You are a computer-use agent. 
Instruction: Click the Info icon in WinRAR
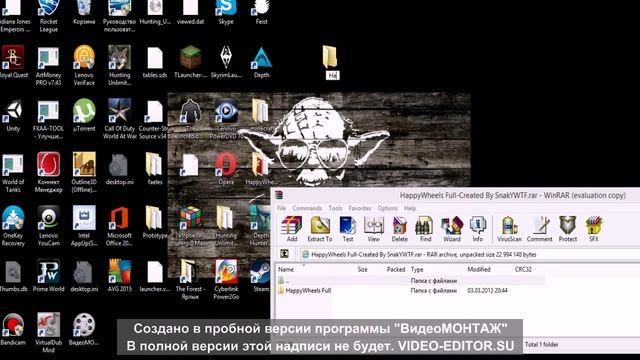(x=478, y=229)
